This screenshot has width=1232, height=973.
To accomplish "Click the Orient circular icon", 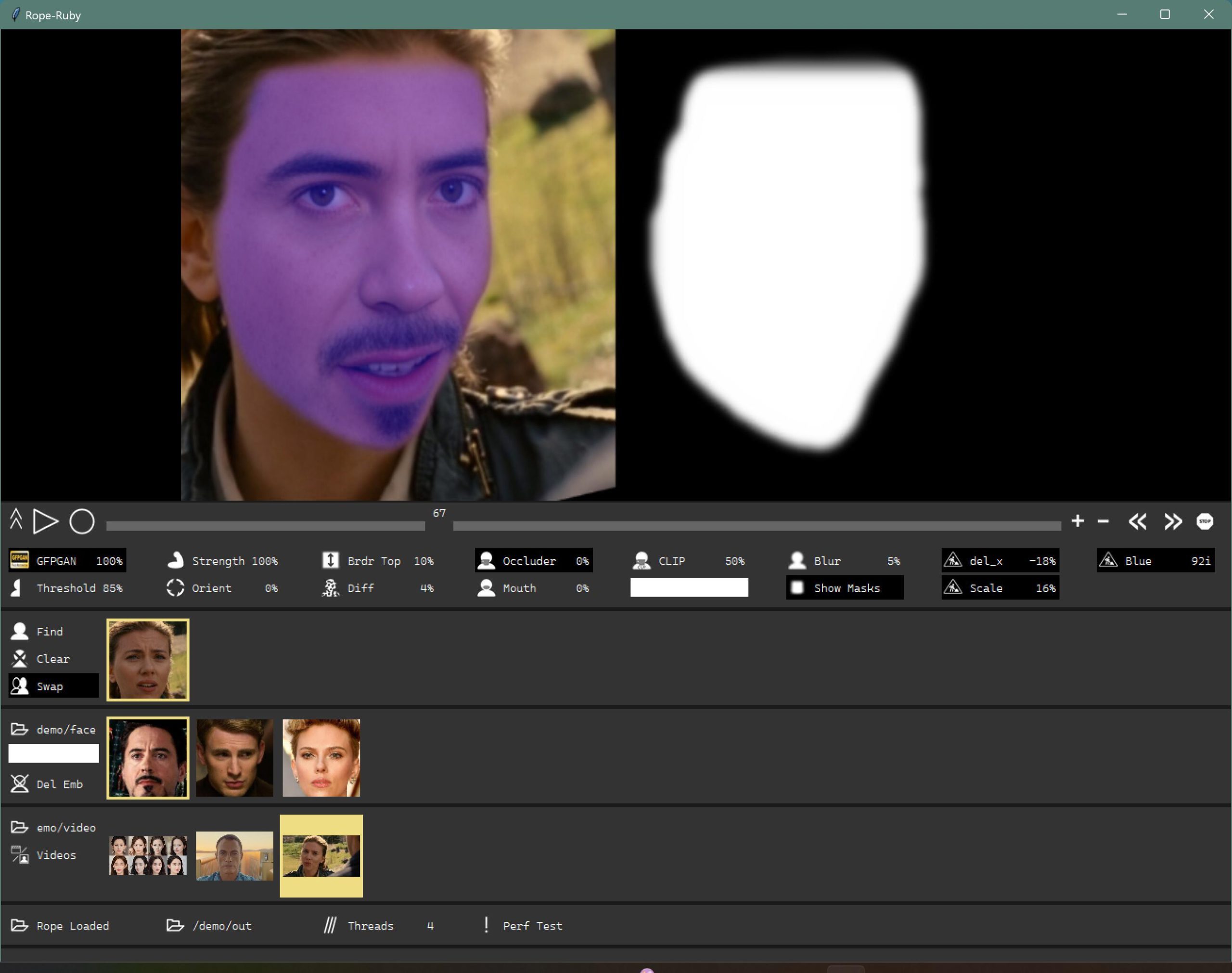I will [x=175, y=587].
